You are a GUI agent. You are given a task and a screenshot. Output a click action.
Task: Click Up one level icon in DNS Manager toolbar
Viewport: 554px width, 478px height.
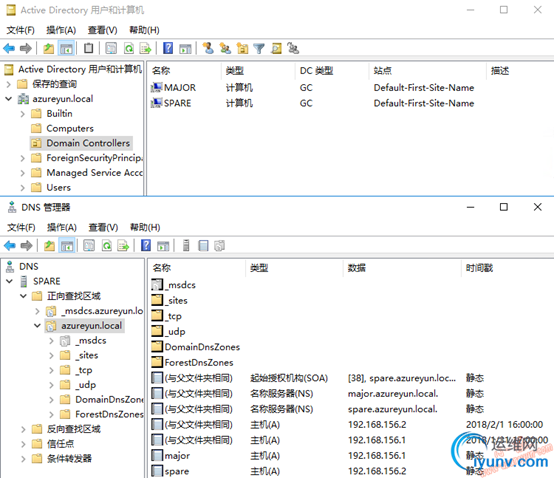tap(49, 246)
